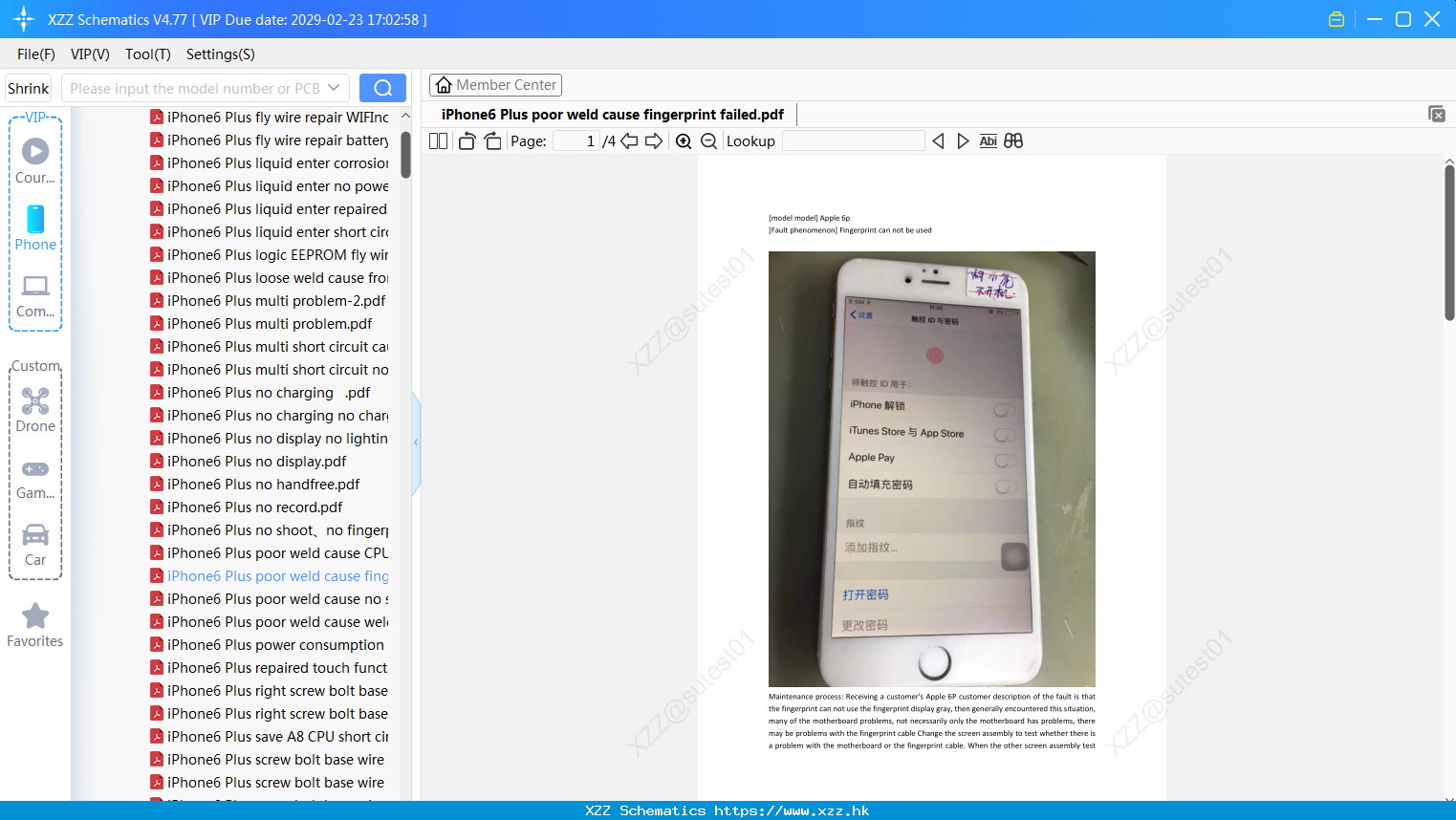Open the Tool(T) menu
This screenshot has height=820, width=1456.
tap(148, 54)
